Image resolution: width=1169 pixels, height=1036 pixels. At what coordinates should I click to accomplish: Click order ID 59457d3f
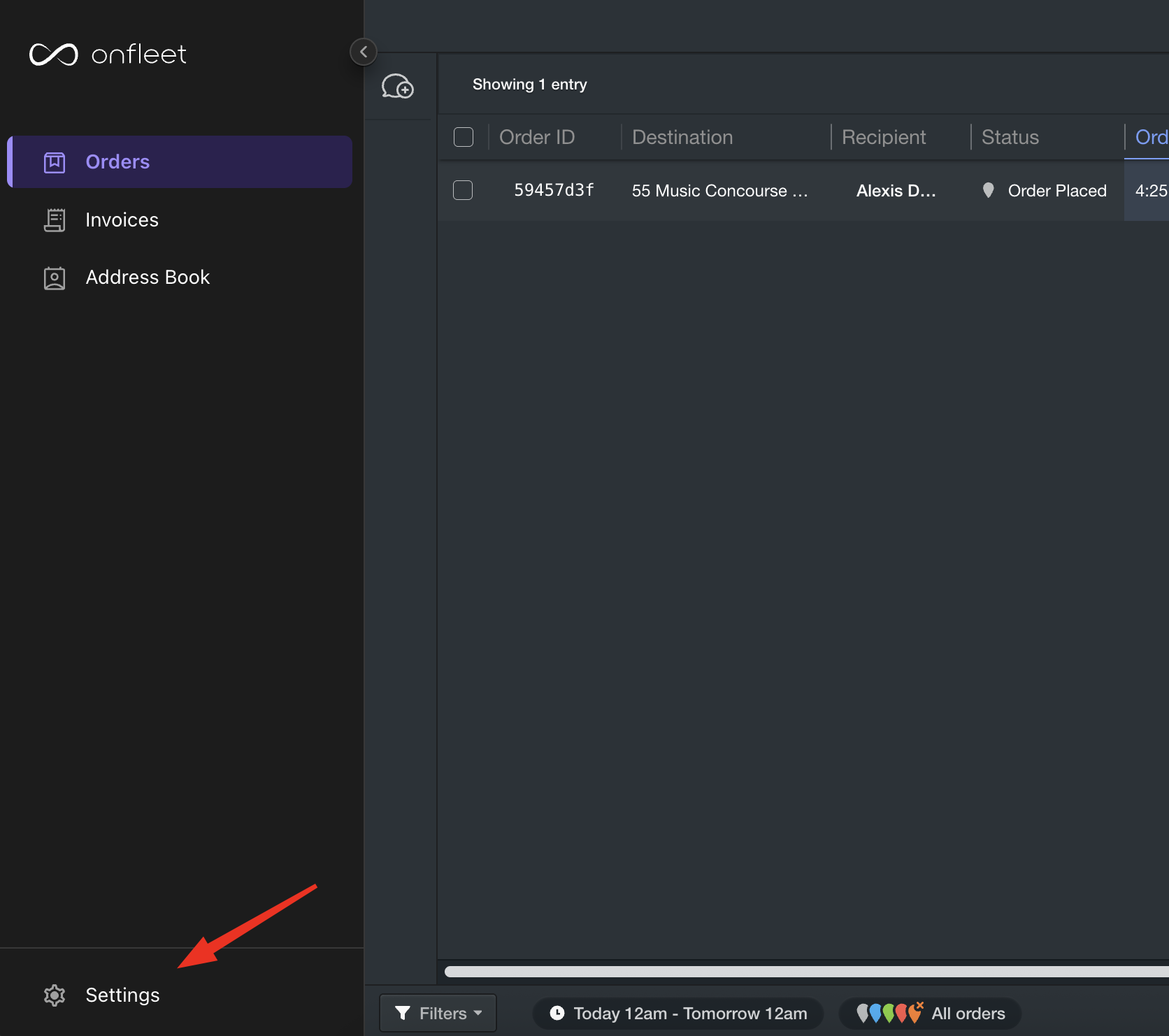tap(554, 190)
